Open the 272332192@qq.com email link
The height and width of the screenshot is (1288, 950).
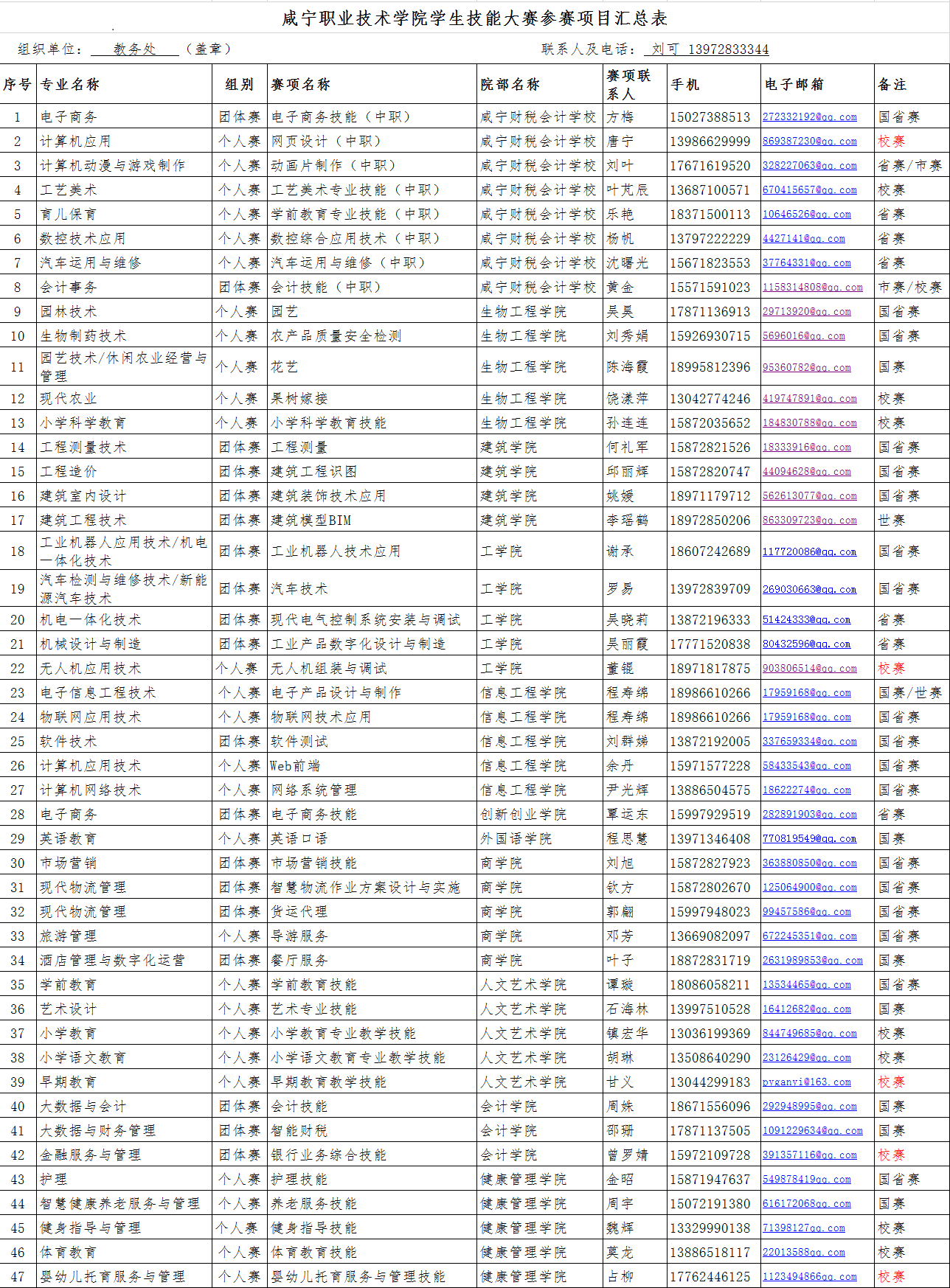tap(809, 116)
